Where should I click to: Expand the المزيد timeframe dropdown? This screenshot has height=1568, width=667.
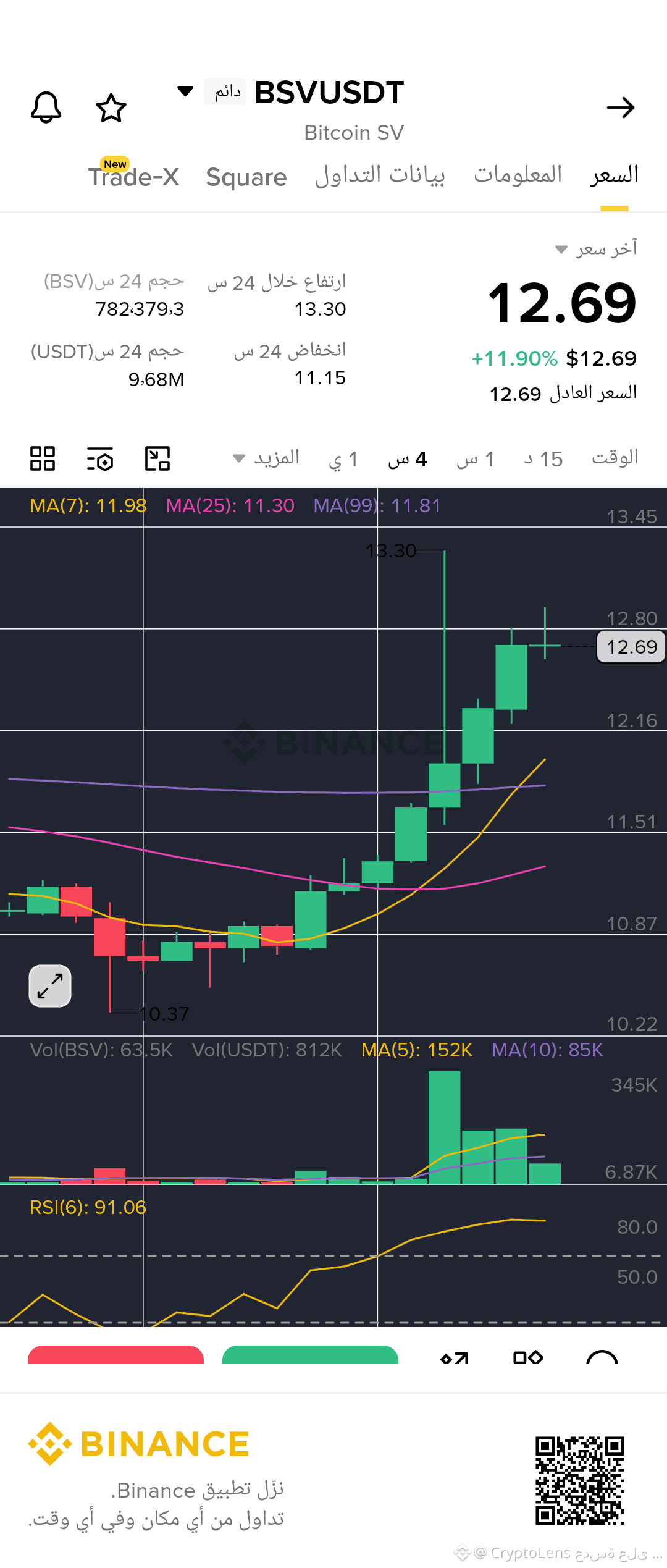(x=266, y=458)
